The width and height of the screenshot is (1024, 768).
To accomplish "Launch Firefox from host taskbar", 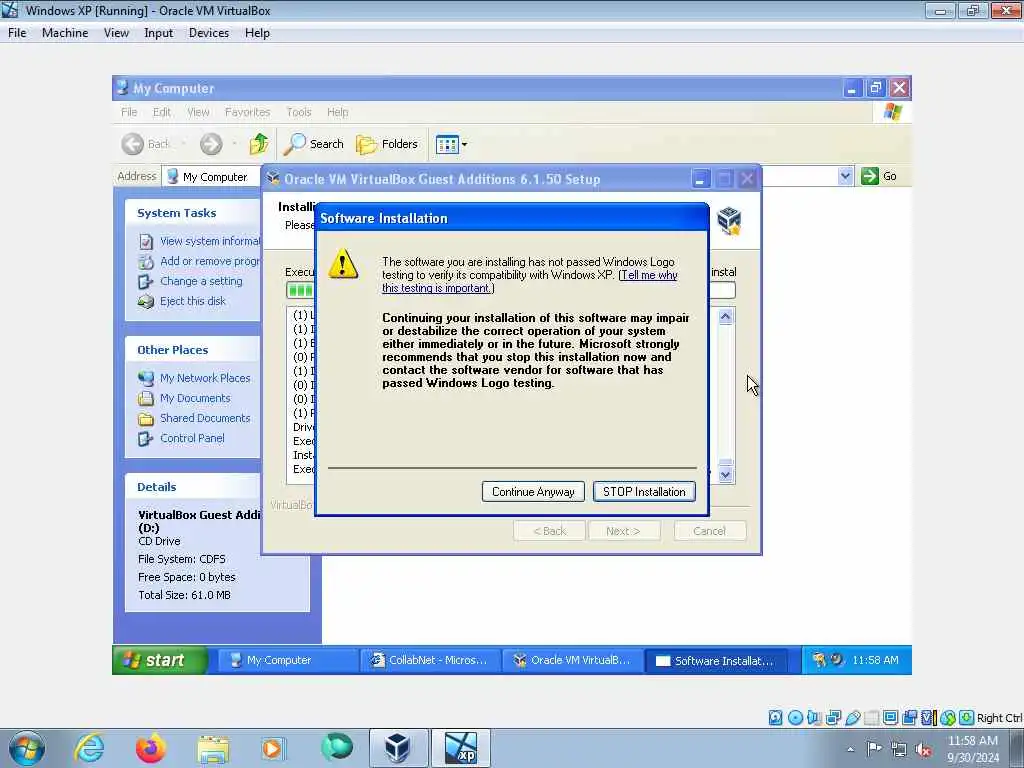I will coord(151,748).
